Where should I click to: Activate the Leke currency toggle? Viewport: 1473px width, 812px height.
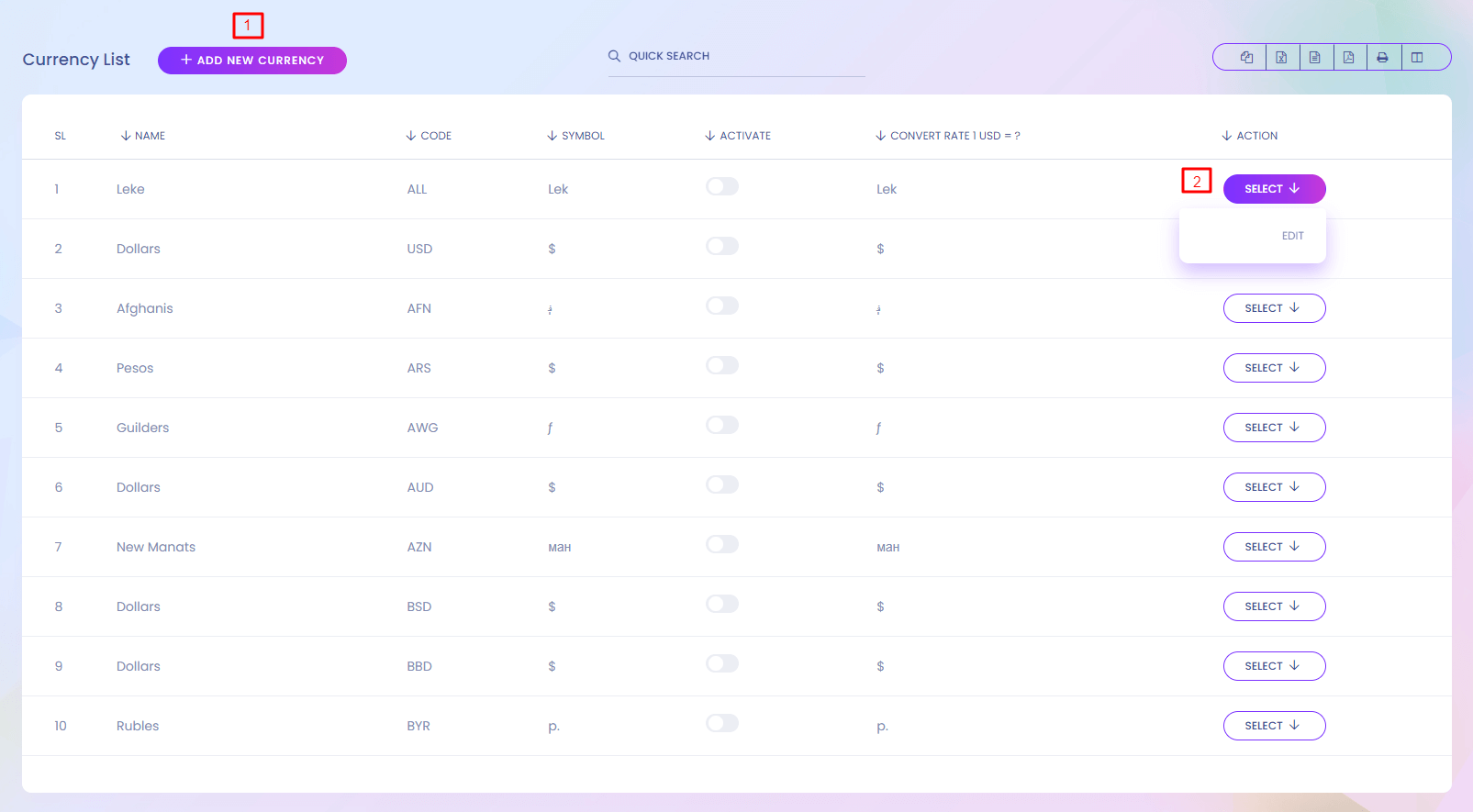click(722, 187)
